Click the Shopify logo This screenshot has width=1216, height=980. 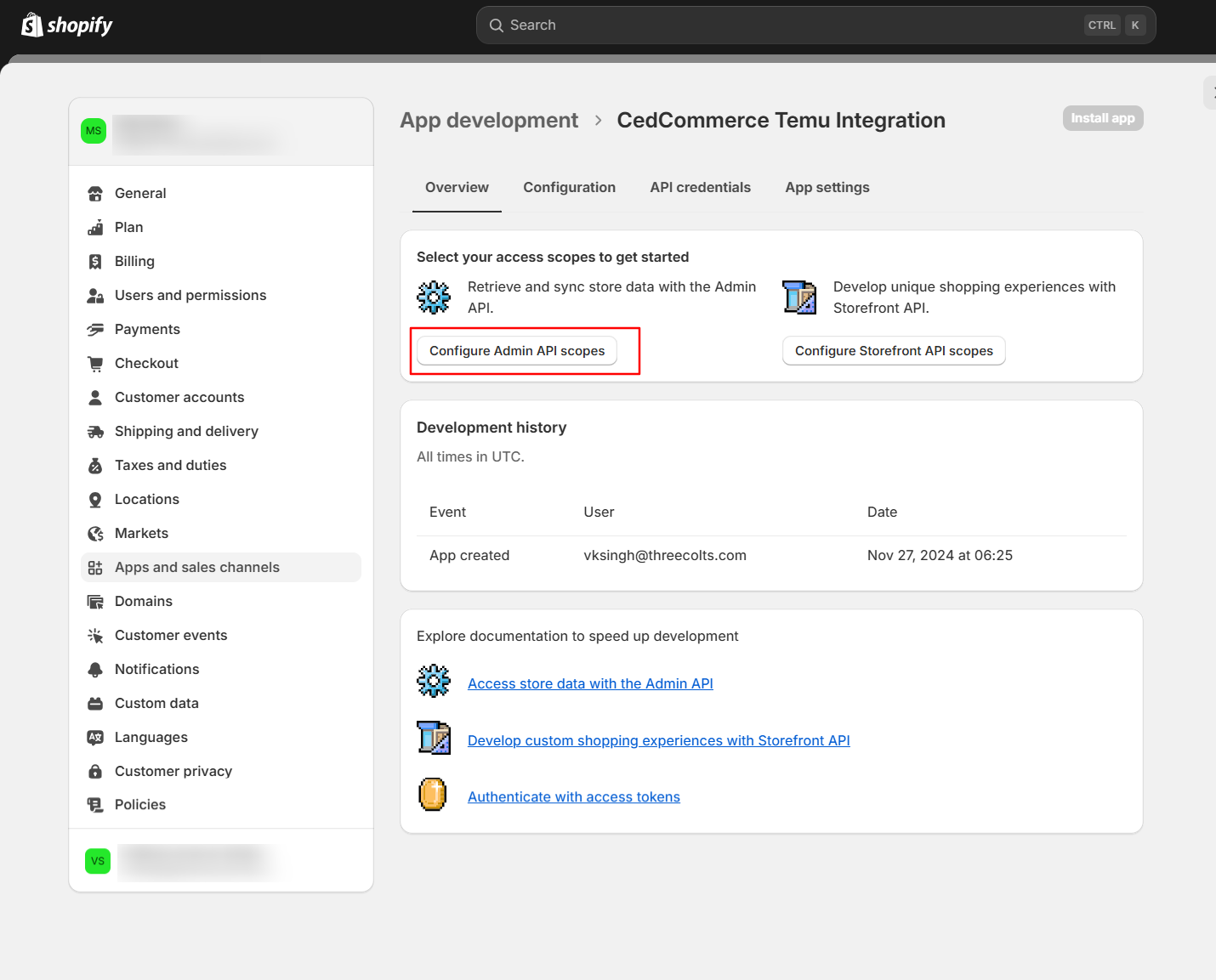66,25
